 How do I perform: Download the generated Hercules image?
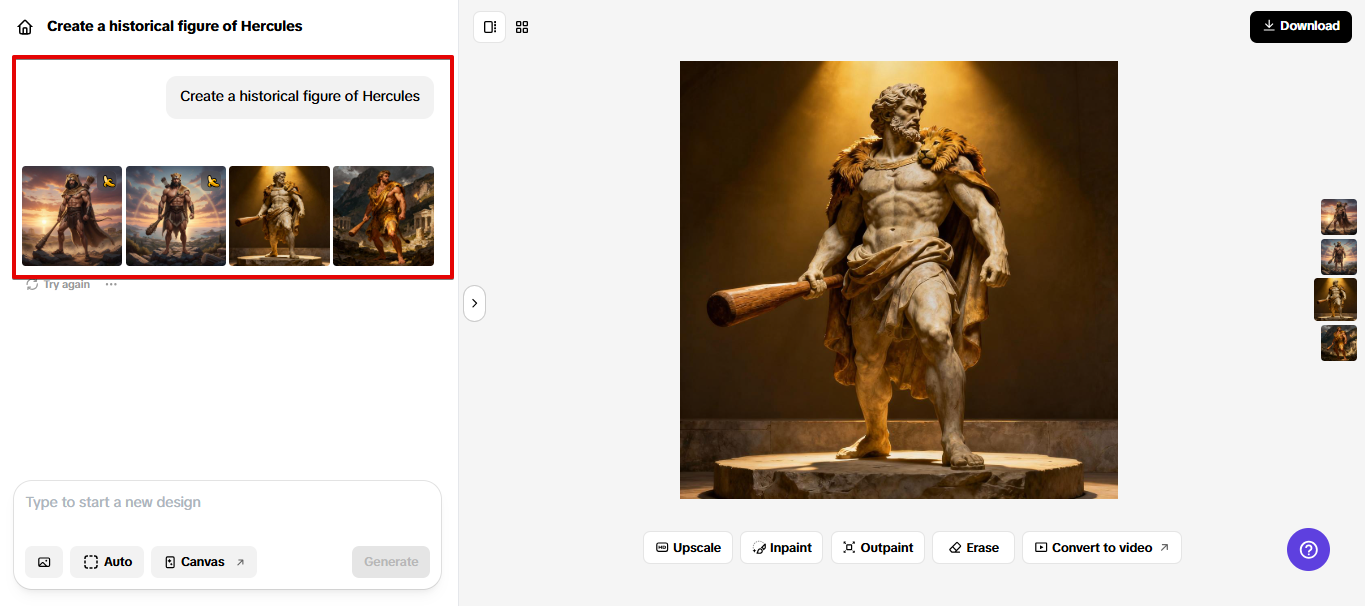click(x=1300, y=26)
